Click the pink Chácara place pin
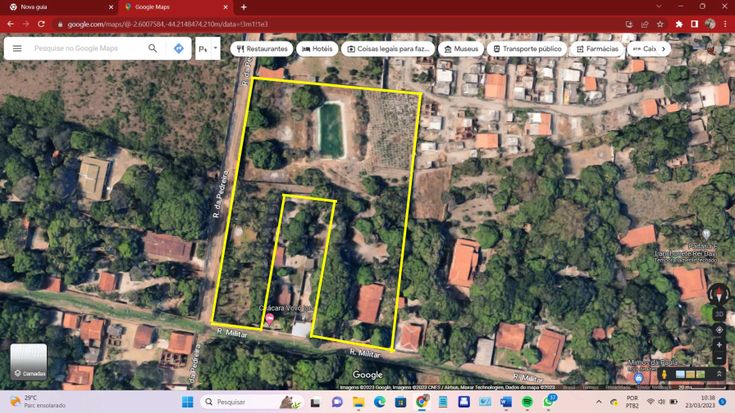The height and width of the screenshot is (413, 735). tap(270, 319)
